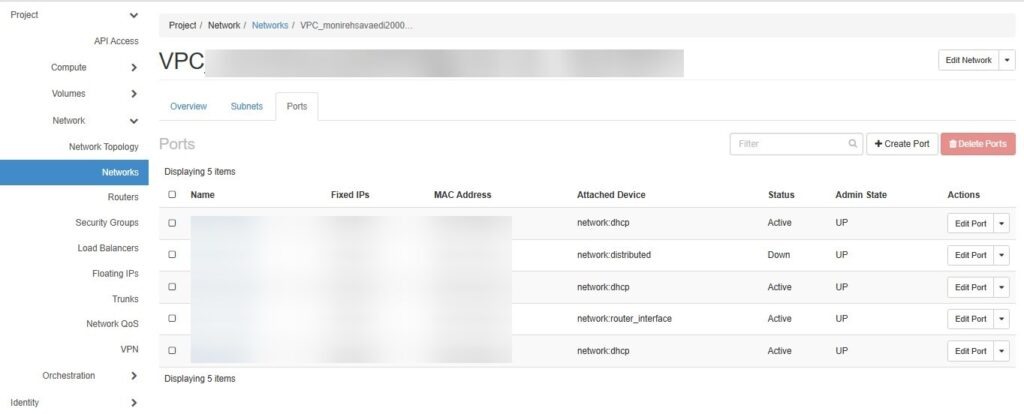This screenshot has height=414, width=1024.
Task: Click the Delete Ports button
Action: tap(978, 144)
